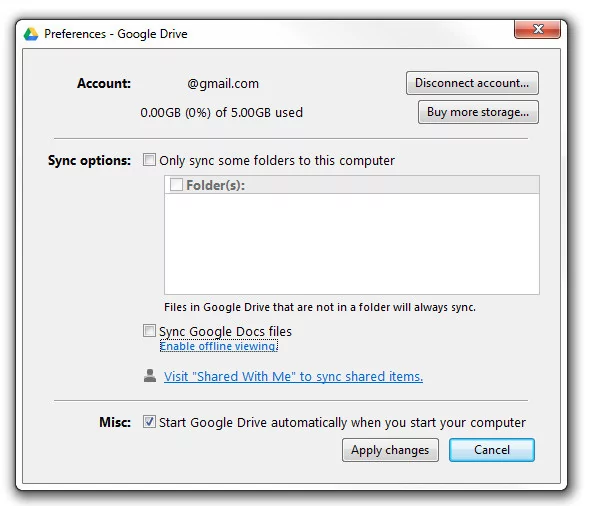
Task: Click the Account label
Action: tap(104, 83)
